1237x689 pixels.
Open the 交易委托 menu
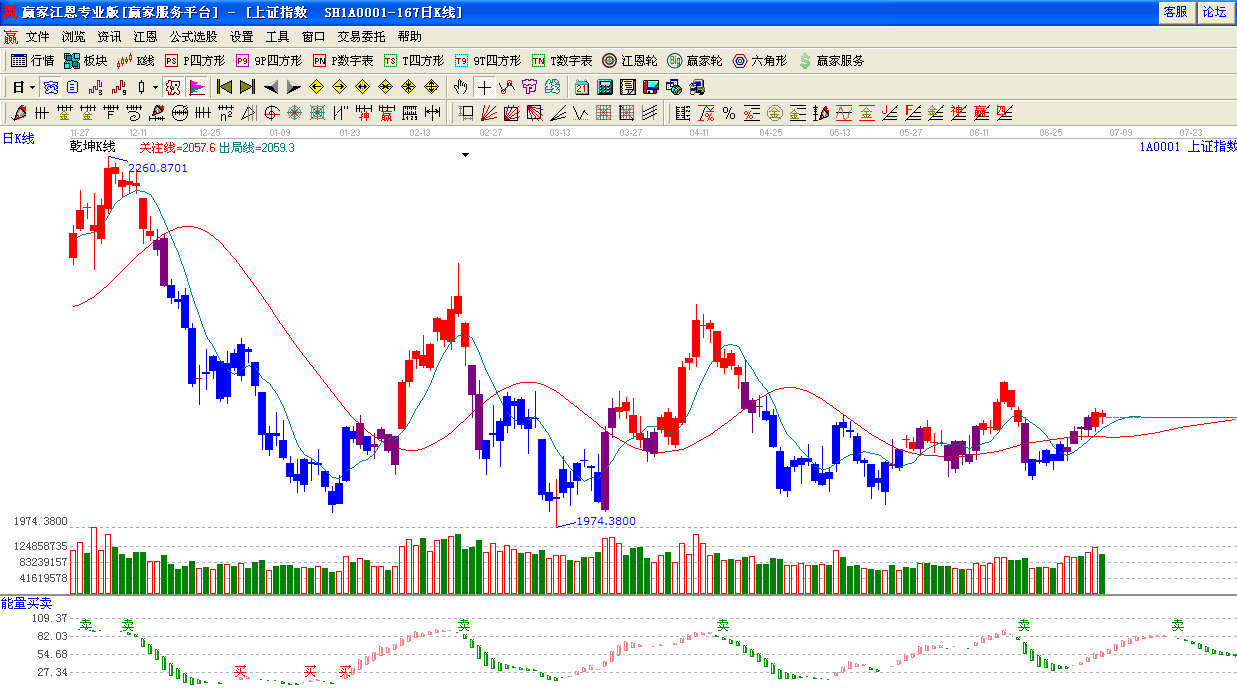(361, 36)
